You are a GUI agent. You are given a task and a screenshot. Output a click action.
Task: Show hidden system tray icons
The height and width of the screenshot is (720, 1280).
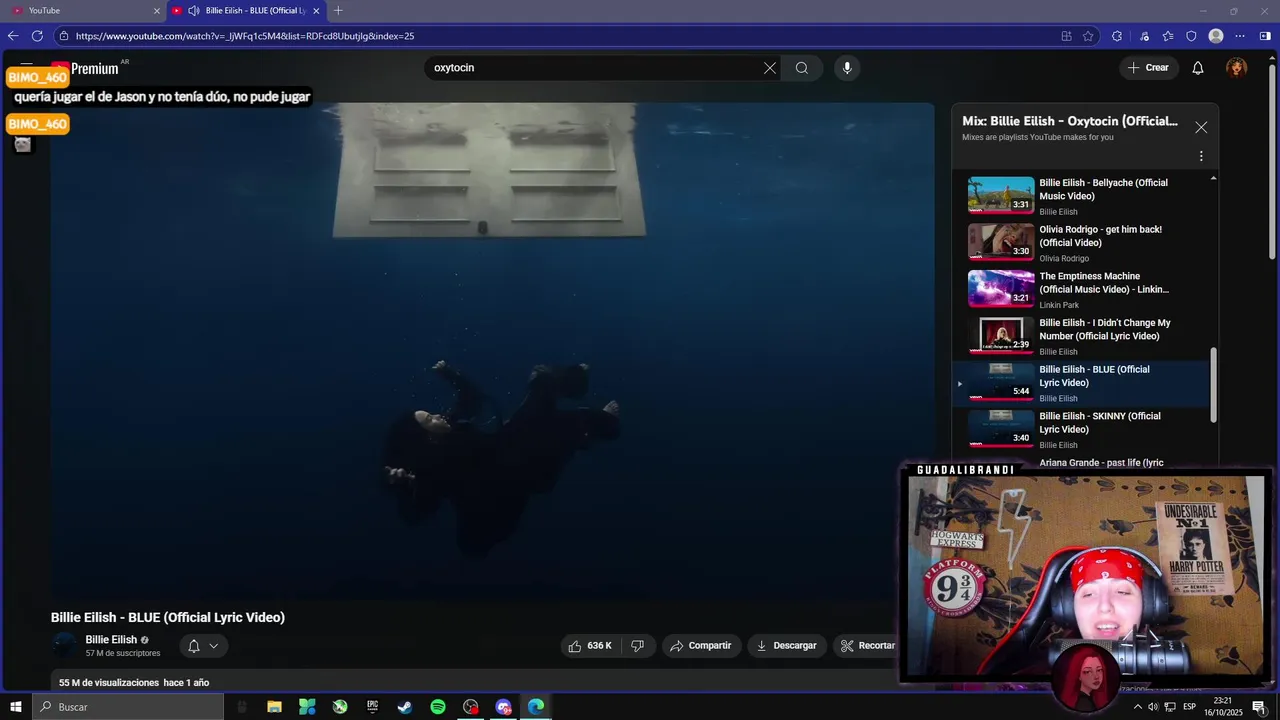pos(1137,707)
